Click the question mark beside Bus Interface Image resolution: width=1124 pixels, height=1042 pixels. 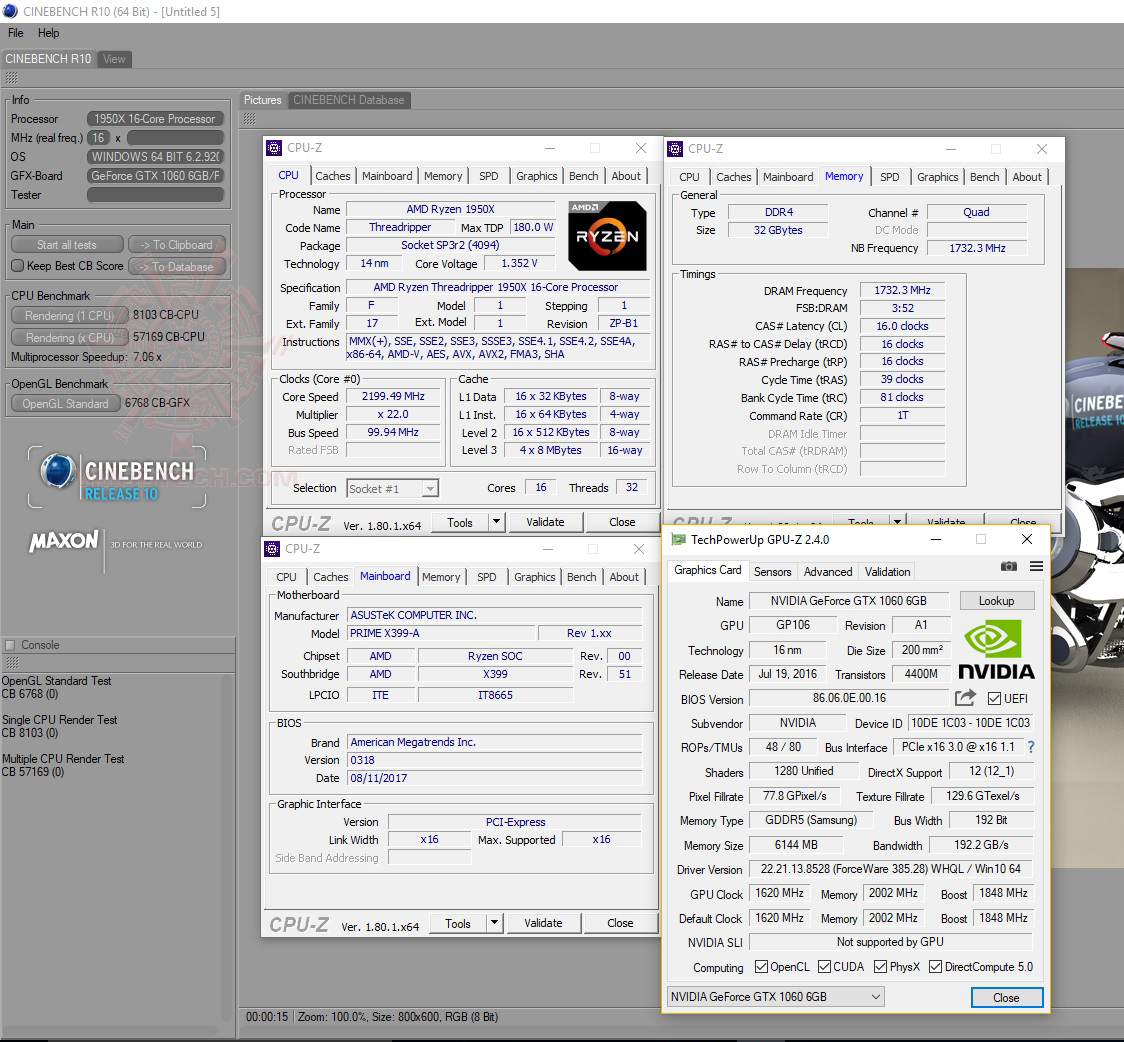[x=1030, y=746]
